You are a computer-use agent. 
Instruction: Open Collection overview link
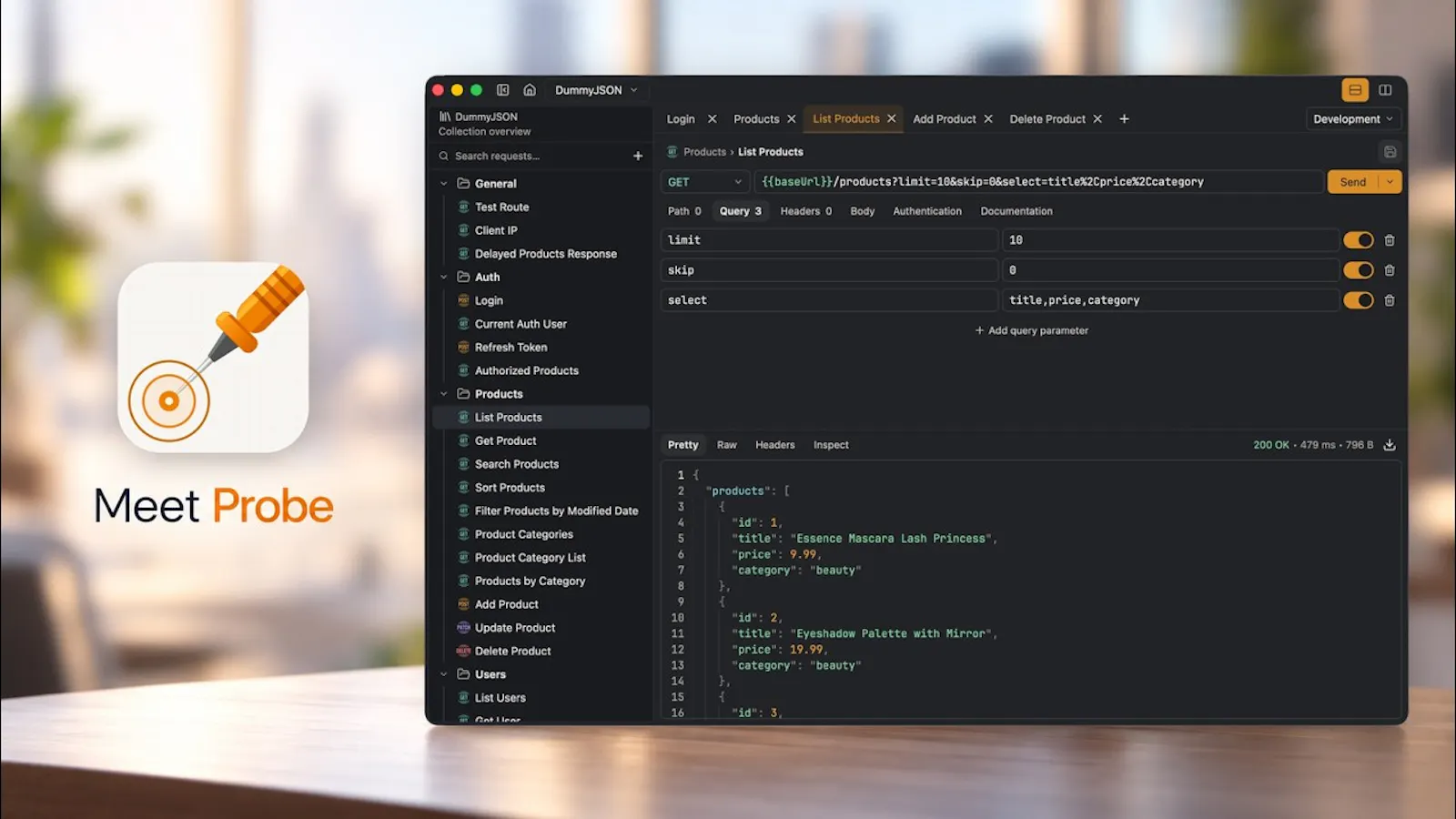point(484,132)
